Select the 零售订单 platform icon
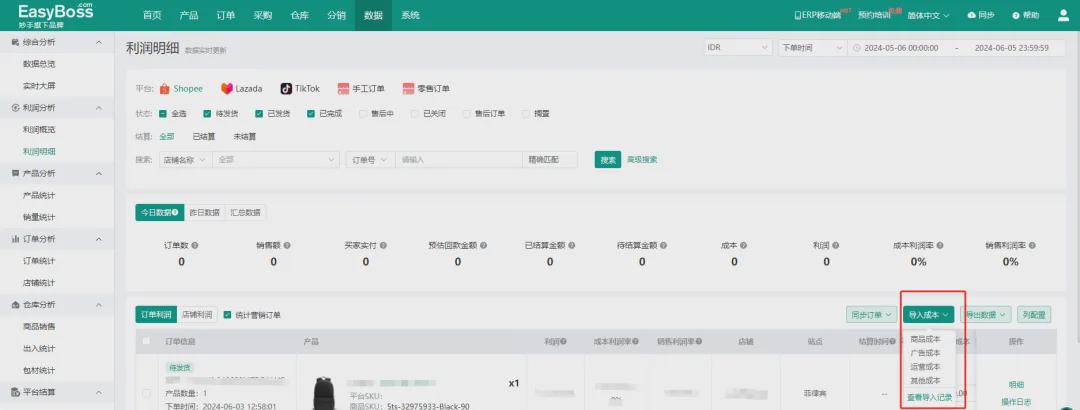This screenshot has height=410, width=1080. pos(408,89)
